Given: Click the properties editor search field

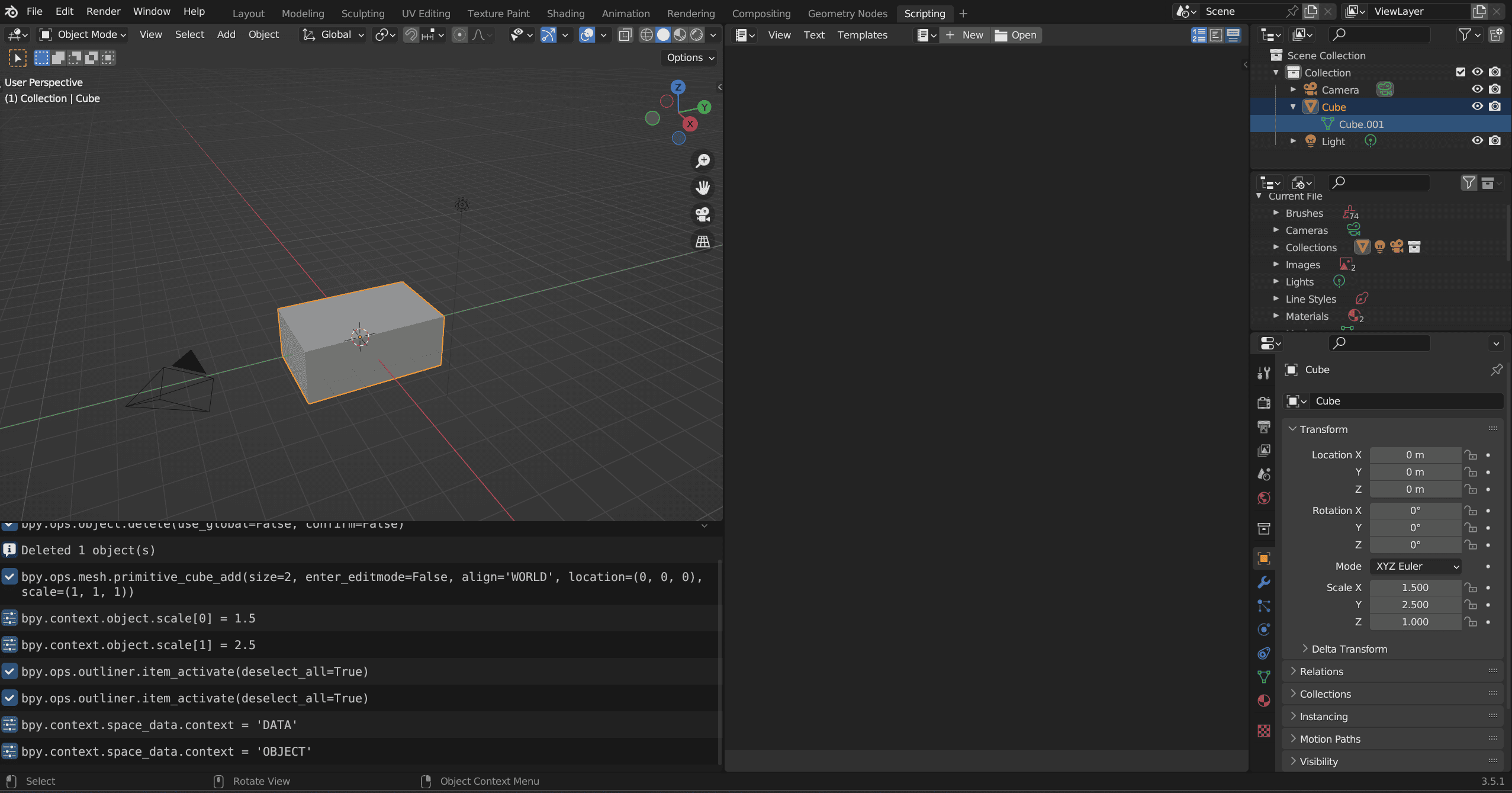Looking at the screenshot, I should coord(1379,343).
